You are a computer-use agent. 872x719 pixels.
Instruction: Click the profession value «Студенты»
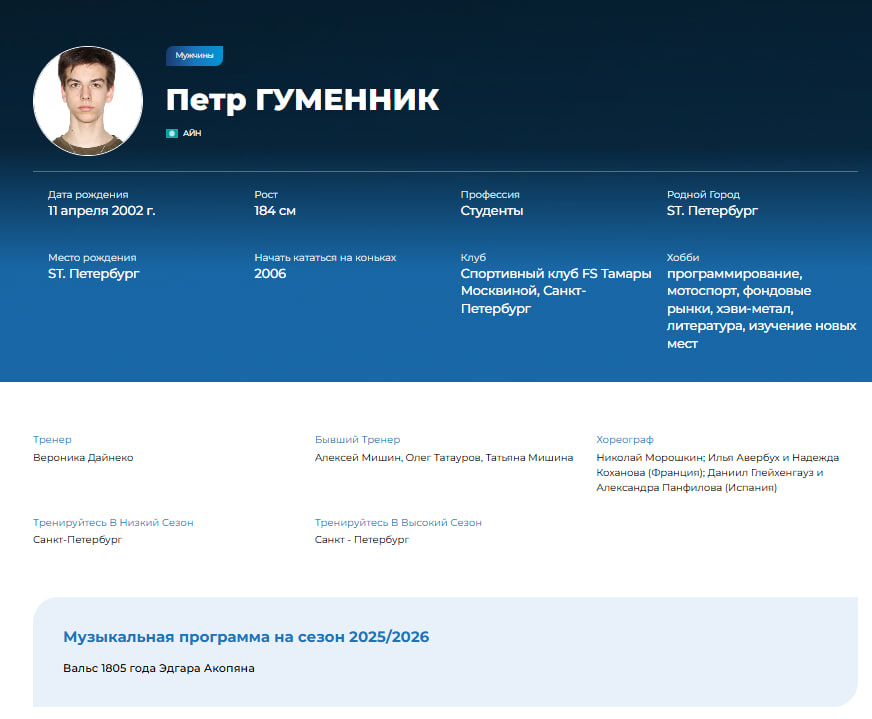(492, 211)
